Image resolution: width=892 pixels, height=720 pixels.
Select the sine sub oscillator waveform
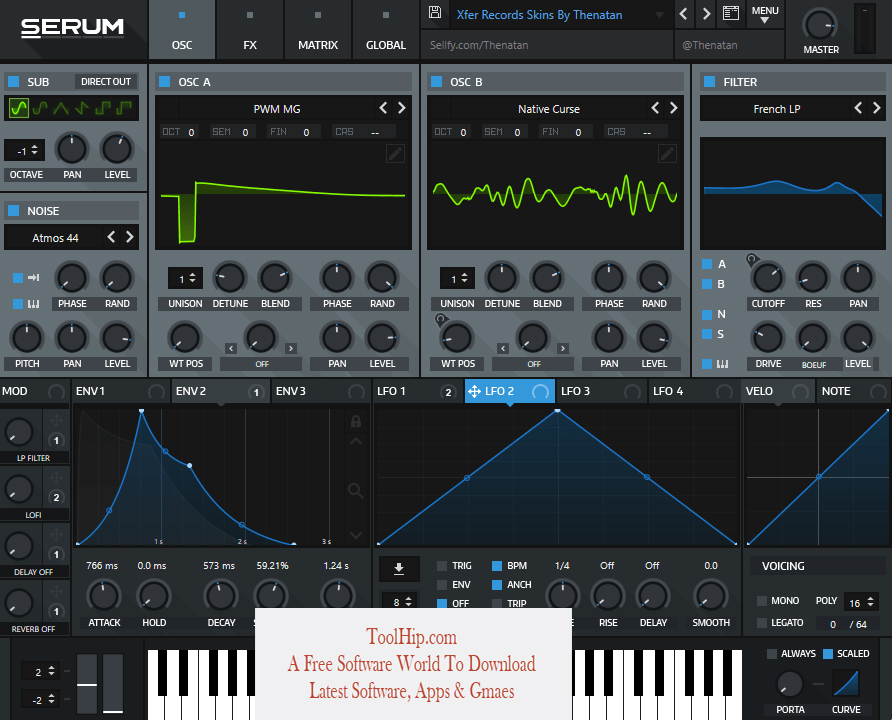[x=19, y=107]
